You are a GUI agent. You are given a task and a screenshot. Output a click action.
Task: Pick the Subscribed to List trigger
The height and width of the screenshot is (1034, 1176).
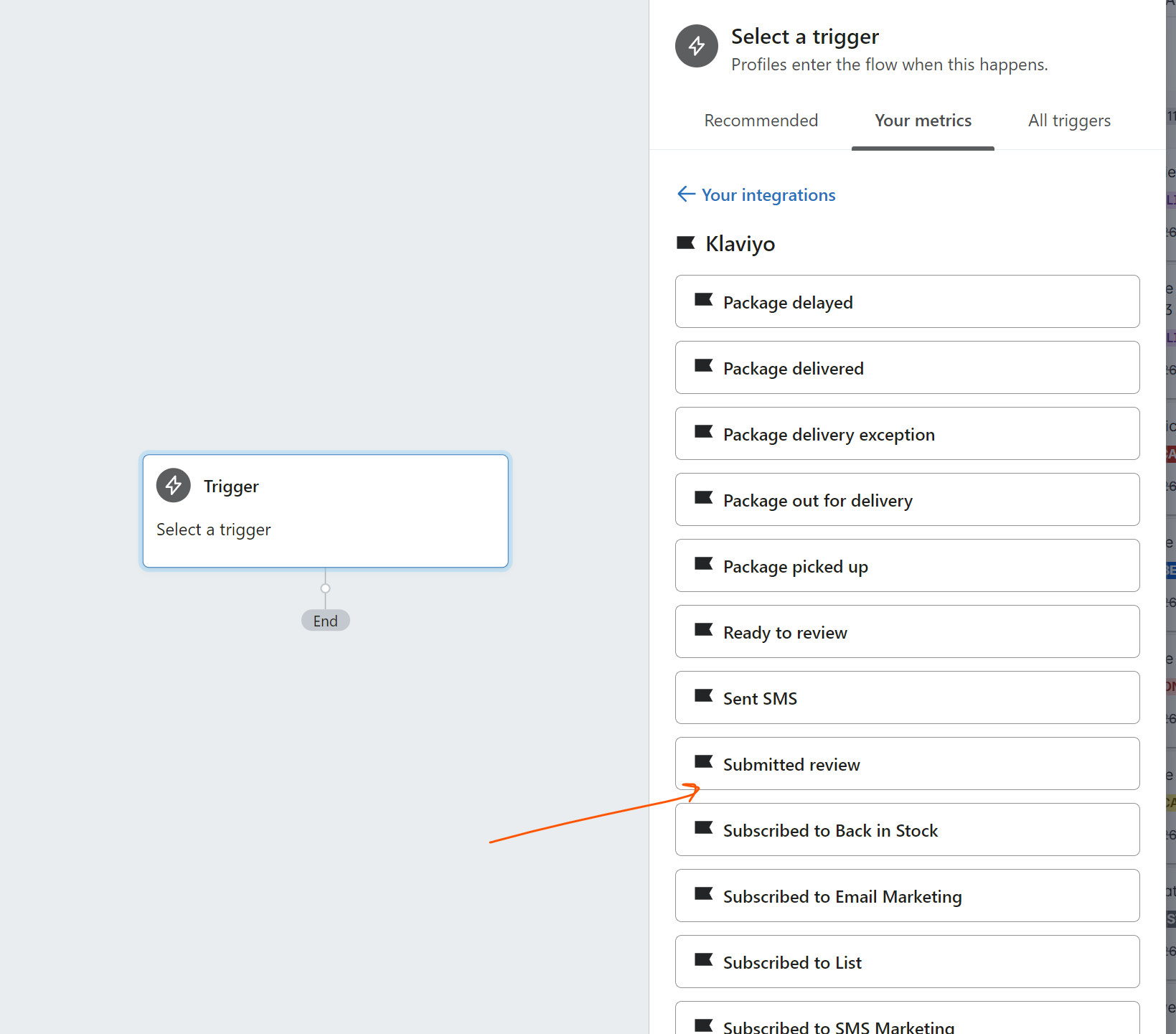[x=907, y=962]
